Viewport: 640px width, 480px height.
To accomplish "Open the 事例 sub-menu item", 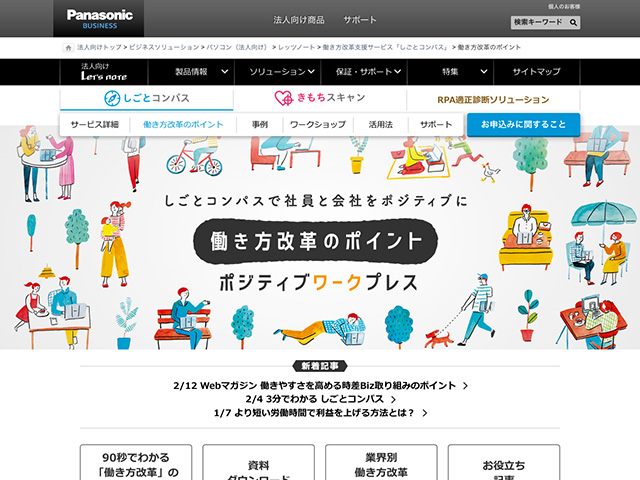I will [x=260, y=124].
